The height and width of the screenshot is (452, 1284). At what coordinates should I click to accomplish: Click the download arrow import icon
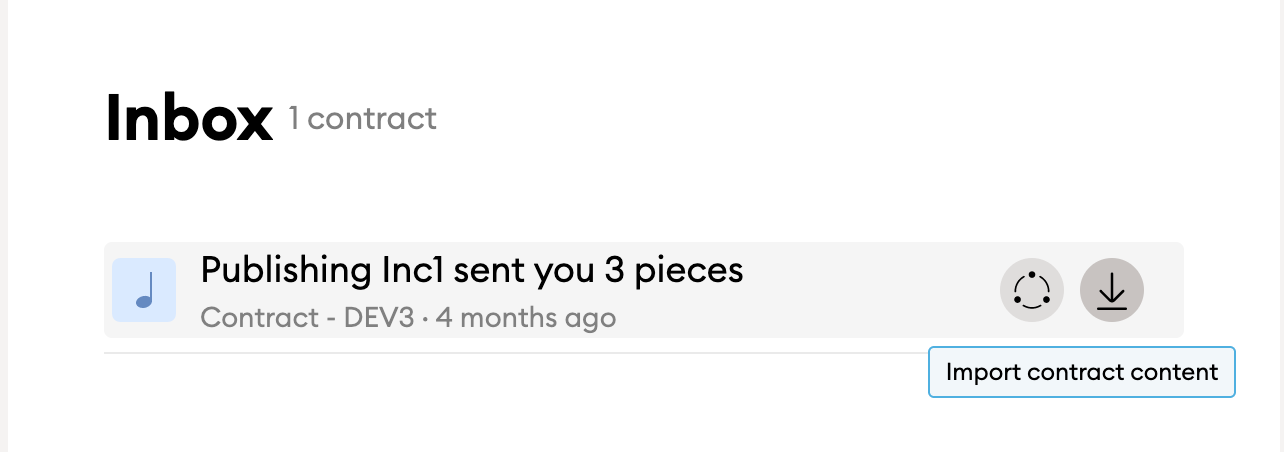point(1112,291)
